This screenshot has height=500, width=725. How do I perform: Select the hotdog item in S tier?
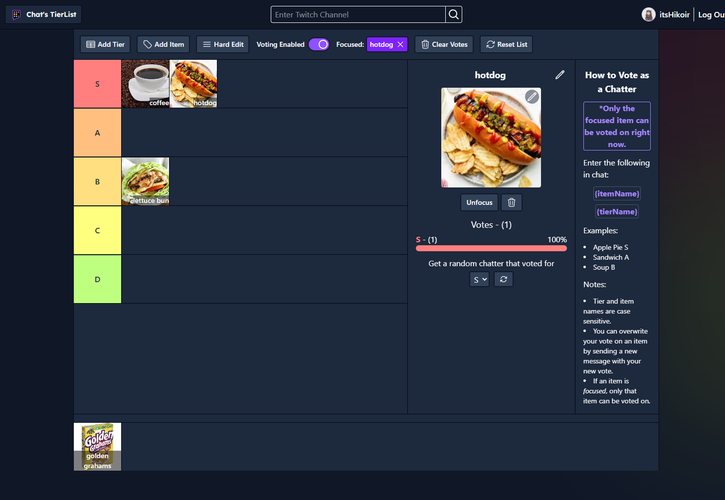tap(194, 84)
